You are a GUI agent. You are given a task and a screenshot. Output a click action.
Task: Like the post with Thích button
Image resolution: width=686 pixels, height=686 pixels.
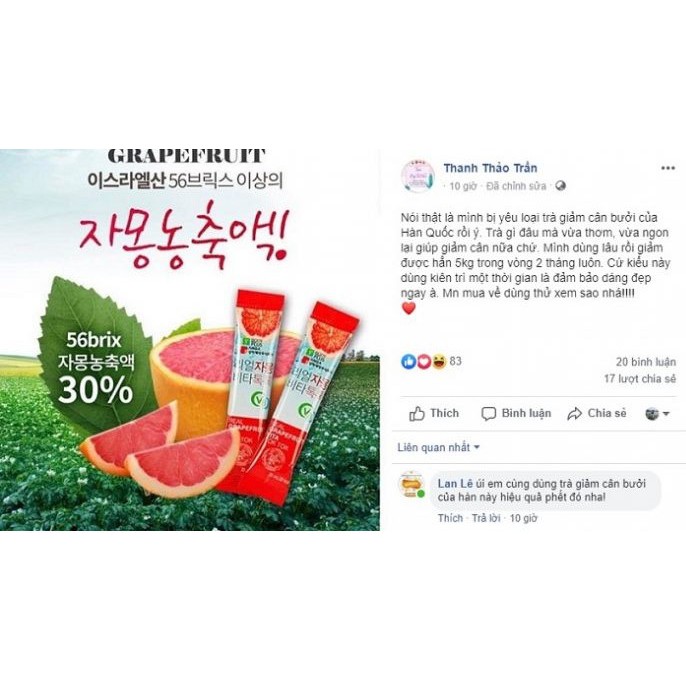click(x=434, y=413)
